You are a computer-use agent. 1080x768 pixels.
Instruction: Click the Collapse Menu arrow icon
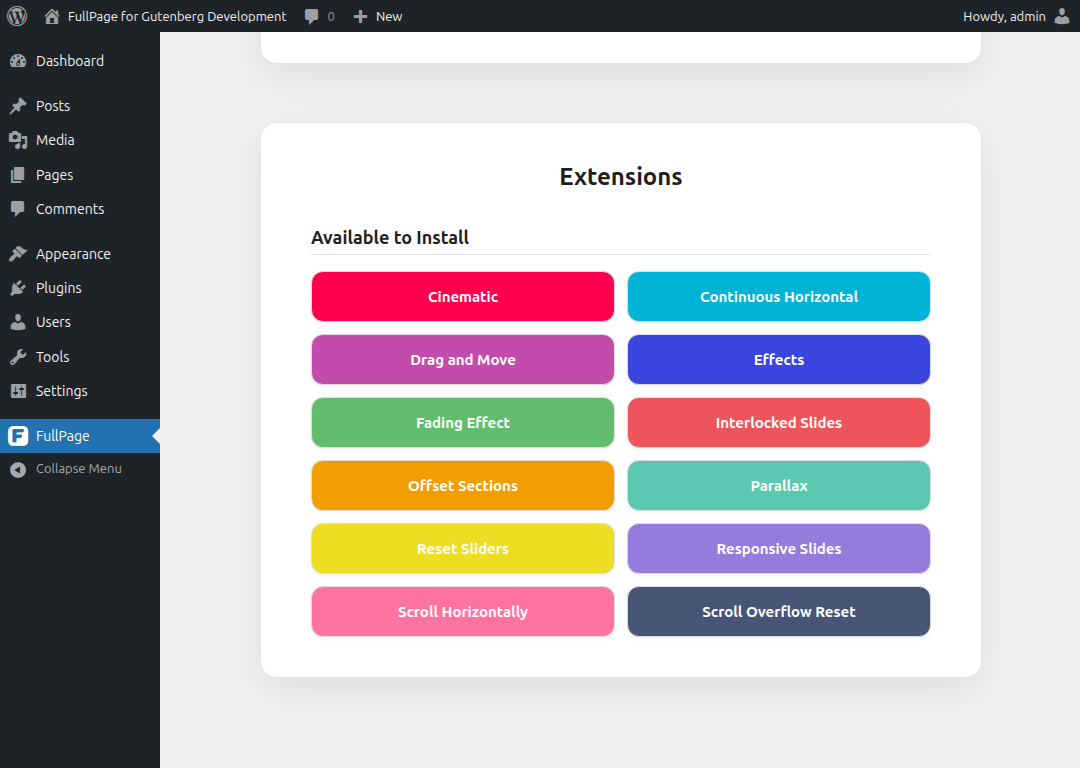(x=18, y=469)
